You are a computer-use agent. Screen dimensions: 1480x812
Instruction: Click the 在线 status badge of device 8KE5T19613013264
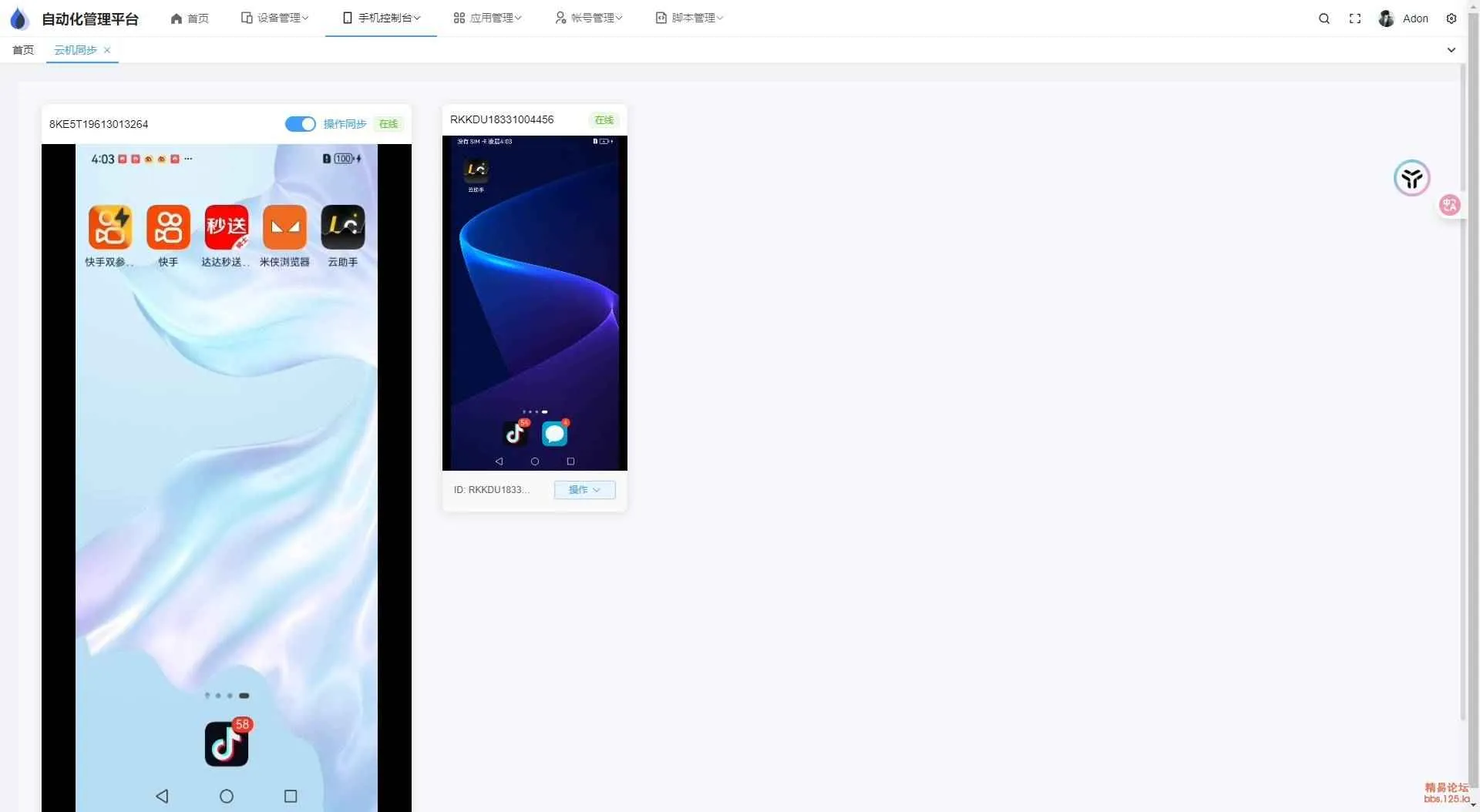pos(388,124)
